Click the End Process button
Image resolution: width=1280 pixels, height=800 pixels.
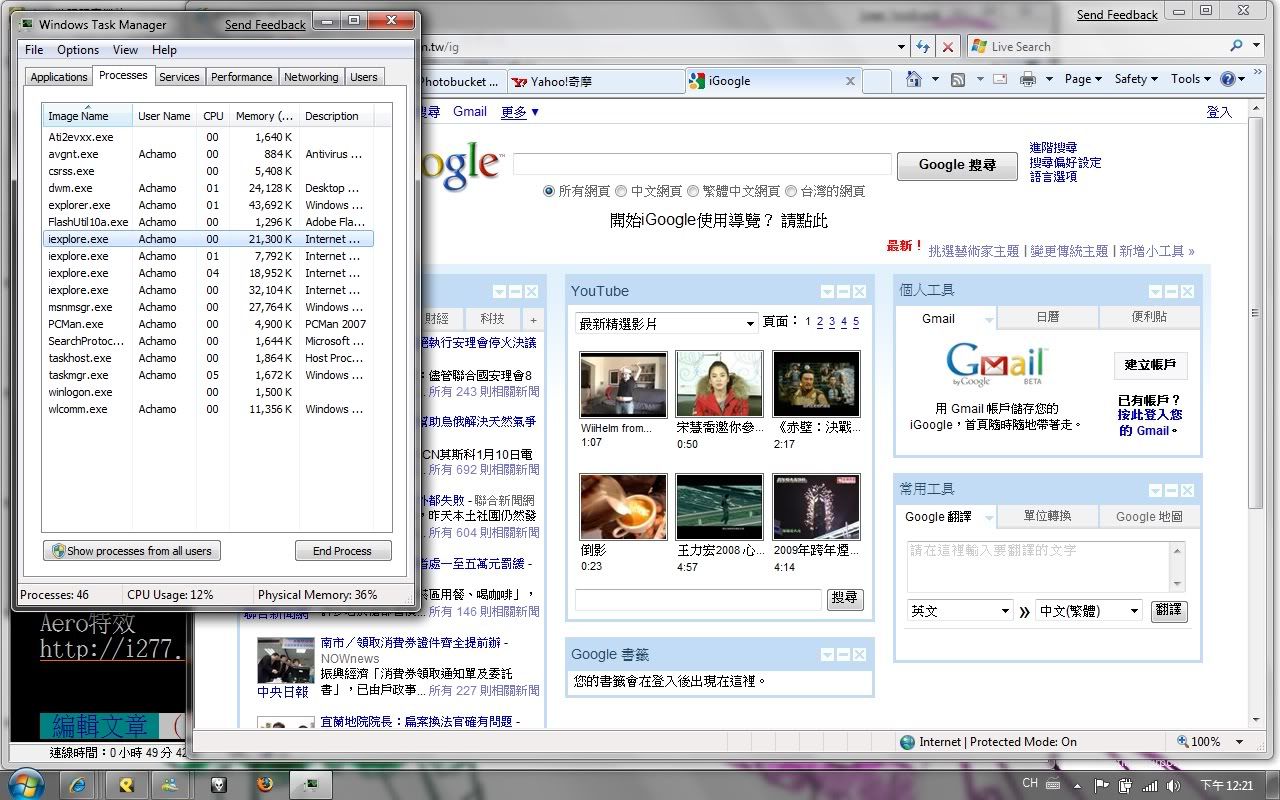pos(342,551)
